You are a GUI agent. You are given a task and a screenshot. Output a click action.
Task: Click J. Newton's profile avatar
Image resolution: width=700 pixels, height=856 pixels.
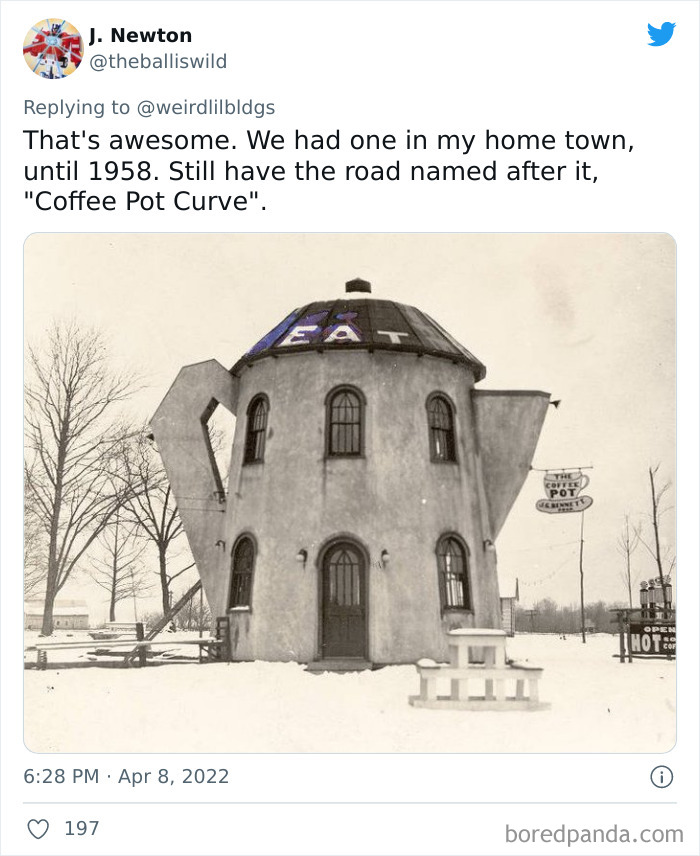coord(51,45)
